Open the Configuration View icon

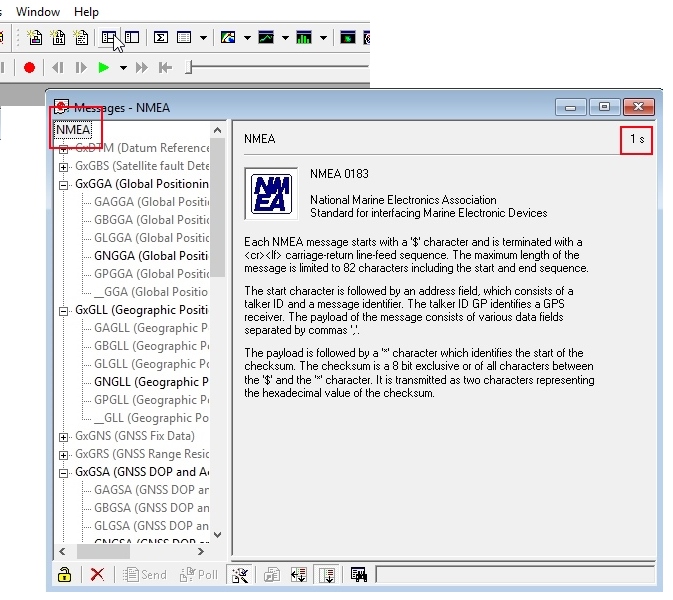pos(132,38)
